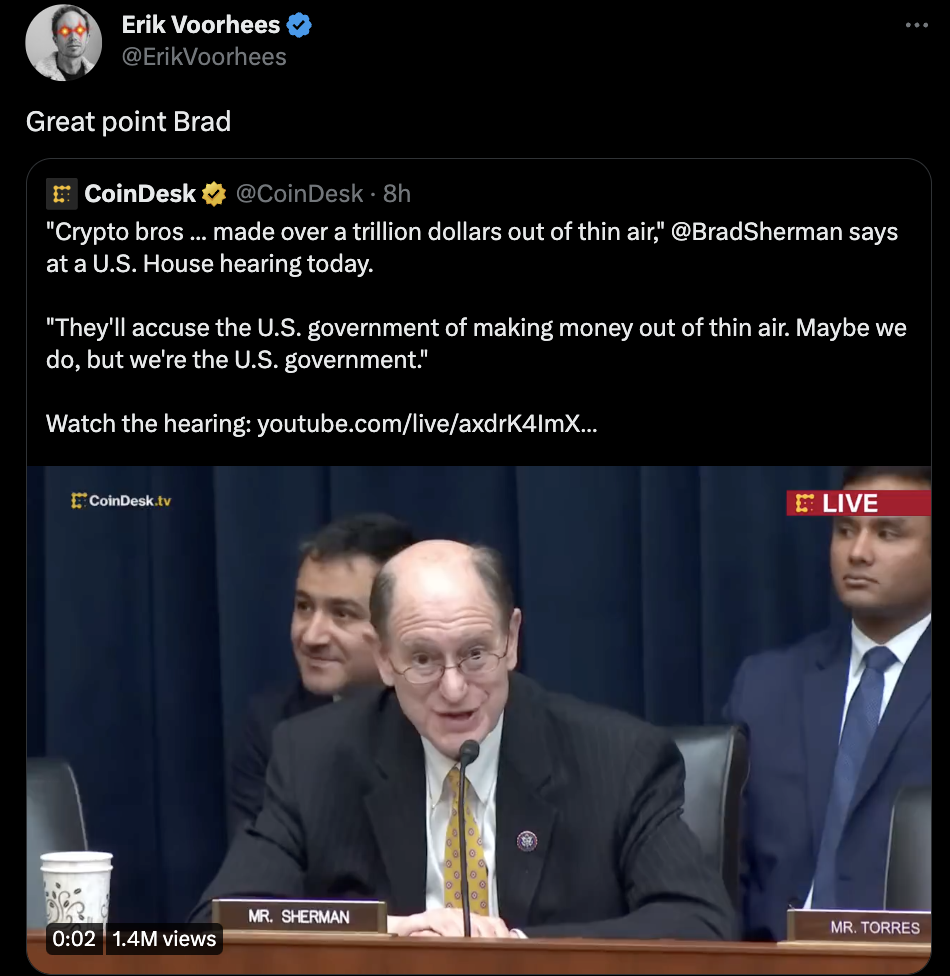Play the Brad Sherman hearing video
Image resolution: width=950 pixels, height=976 pixels.
[479, 719]
